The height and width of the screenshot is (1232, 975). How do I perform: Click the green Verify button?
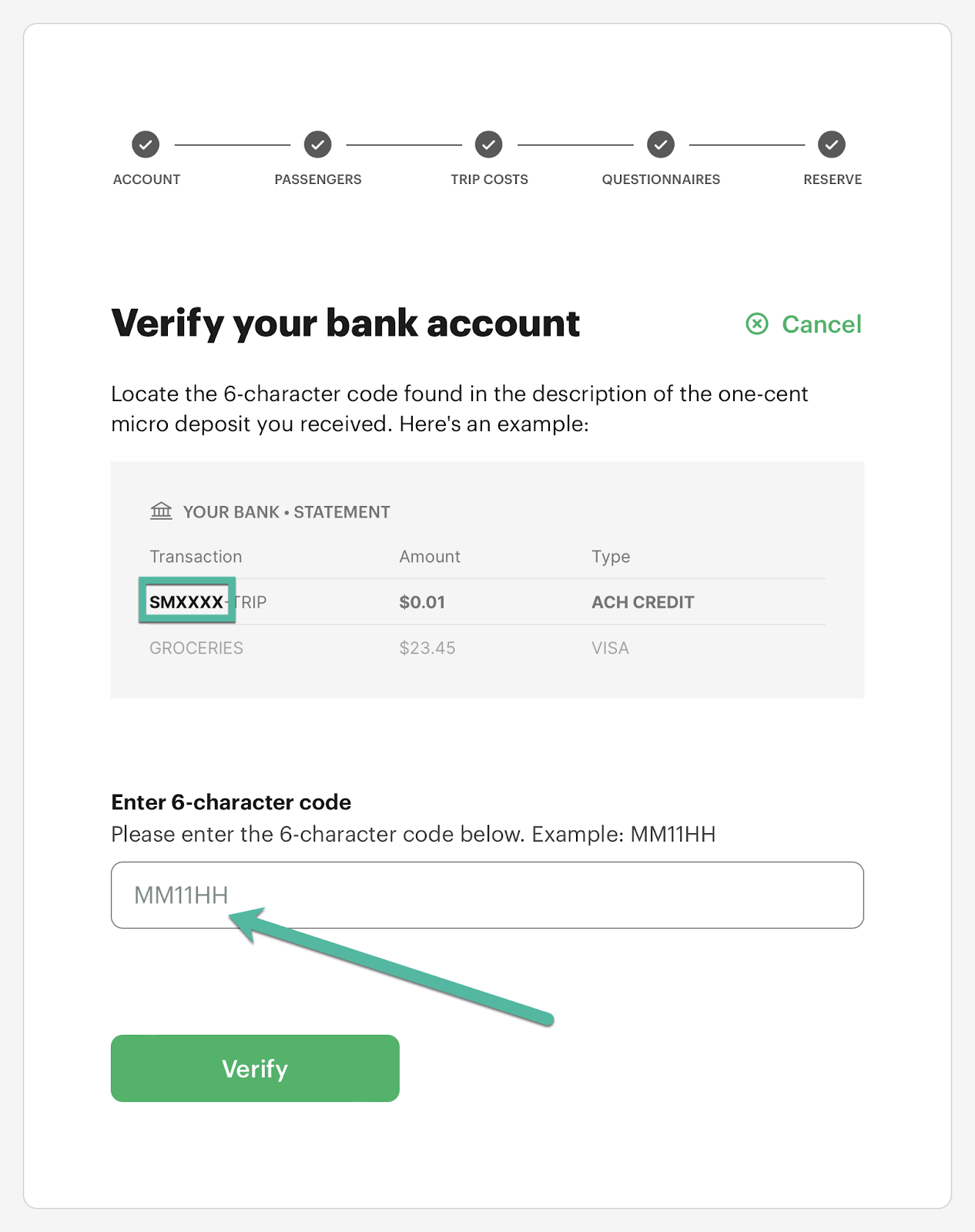click(255, 1068)
